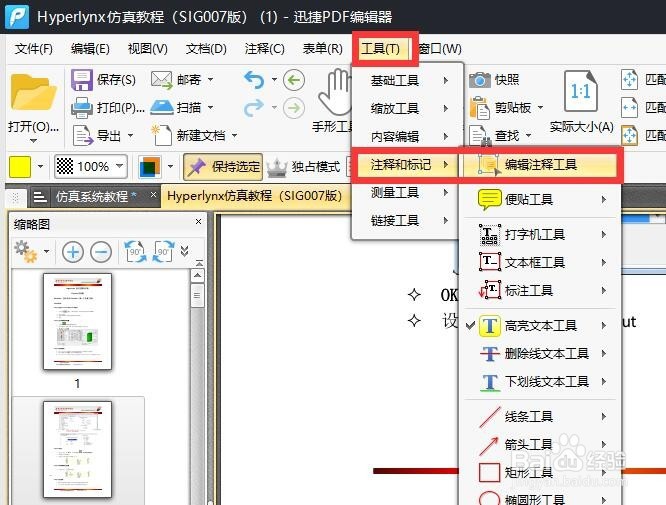Toggle Exclusive Mode (独占模式)

click(x=304, y=166)
